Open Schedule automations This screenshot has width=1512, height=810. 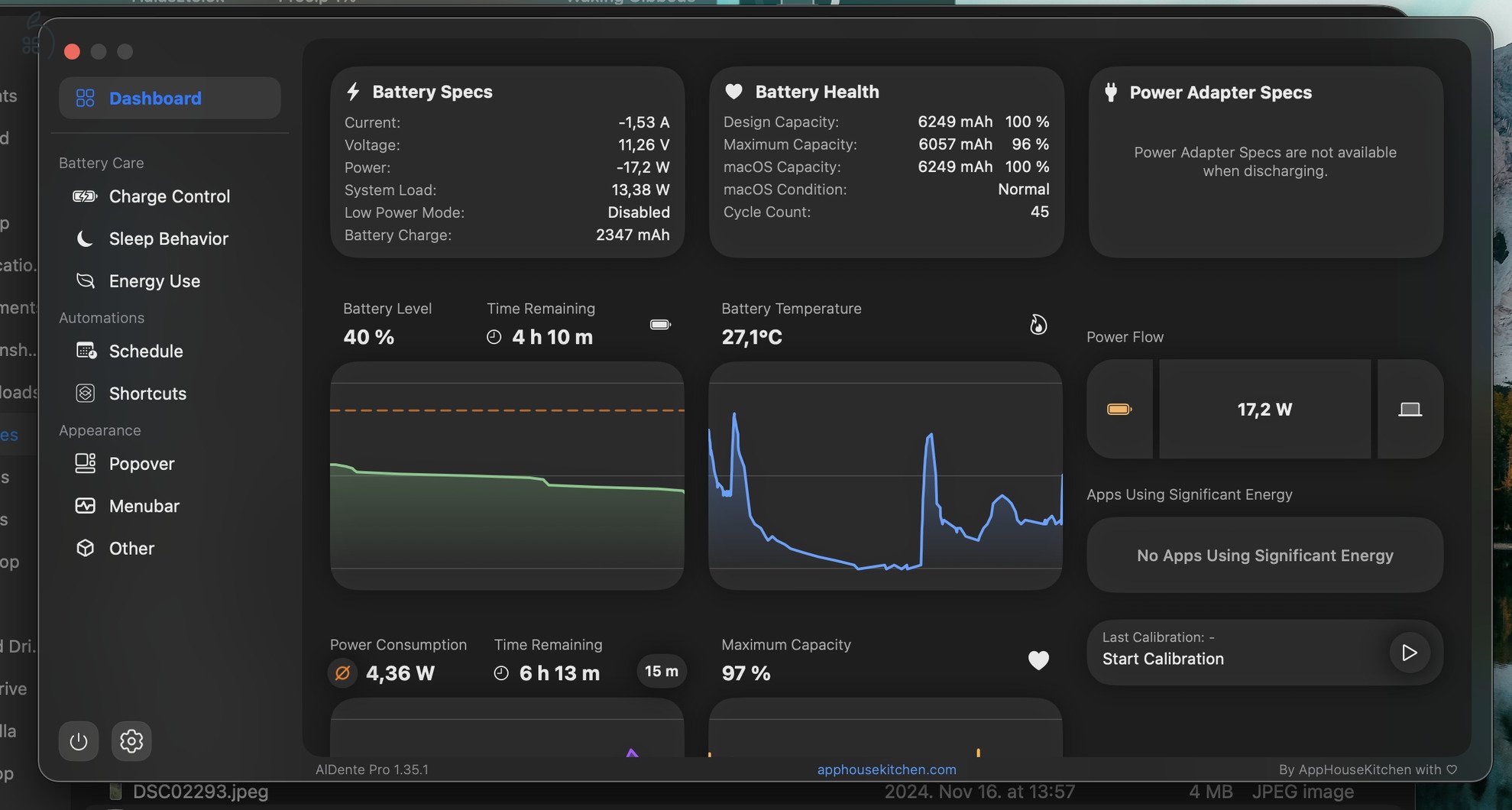click(145, 352)
